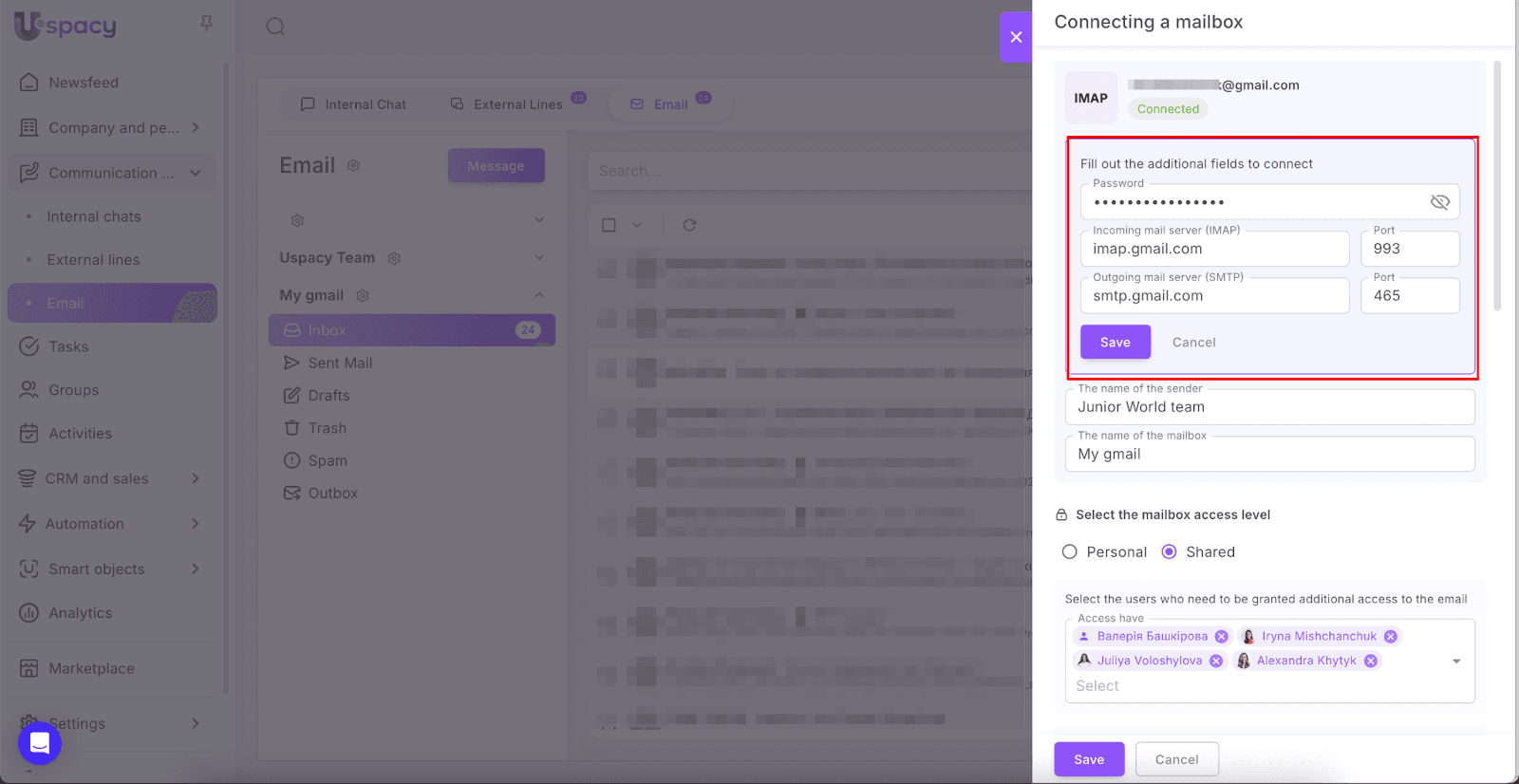
Task: Click the pin icon beside Uspacy logo
Action: point(206,24)
